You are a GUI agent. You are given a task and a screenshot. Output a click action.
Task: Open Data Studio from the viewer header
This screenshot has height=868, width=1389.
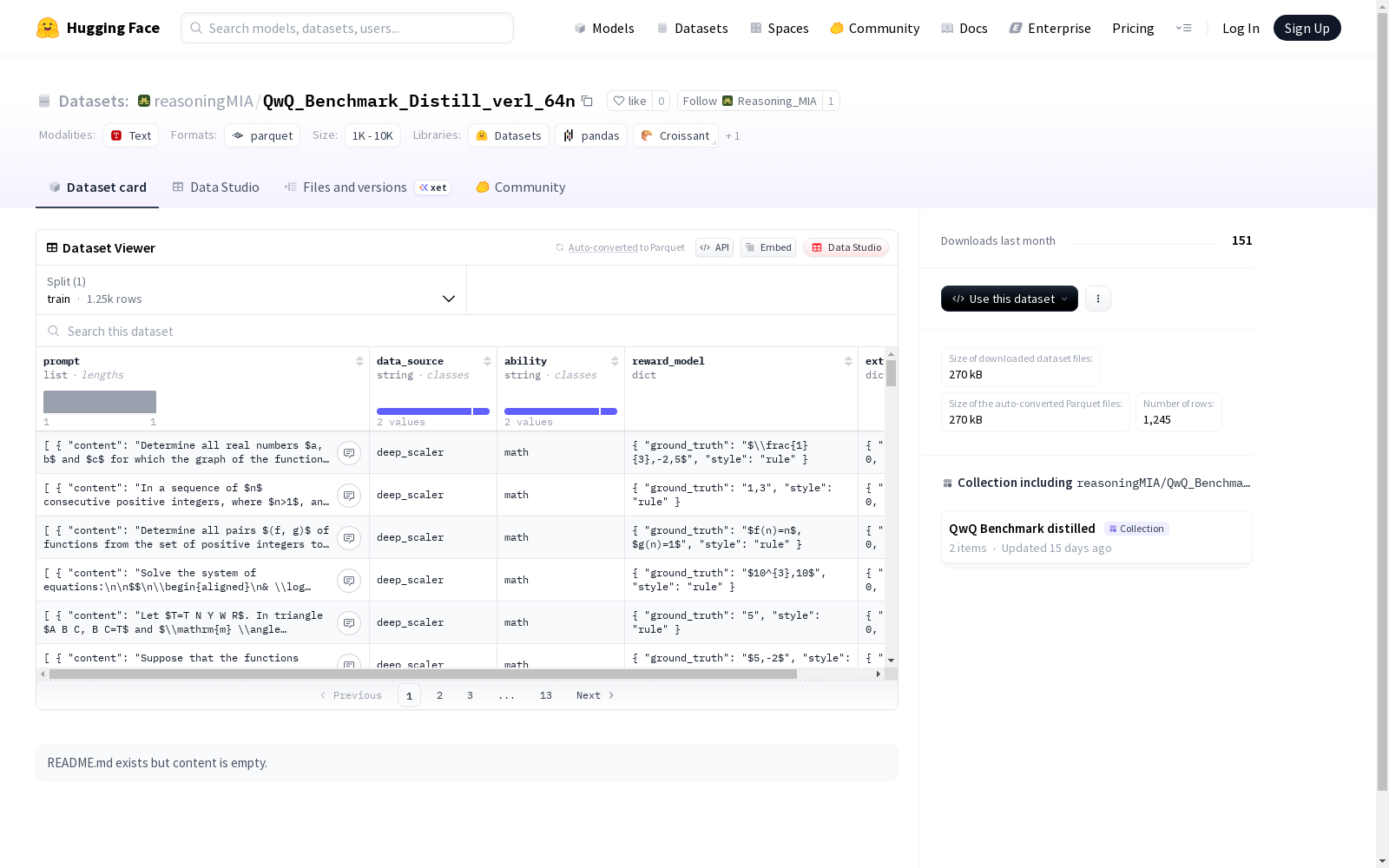click(846, 247)
